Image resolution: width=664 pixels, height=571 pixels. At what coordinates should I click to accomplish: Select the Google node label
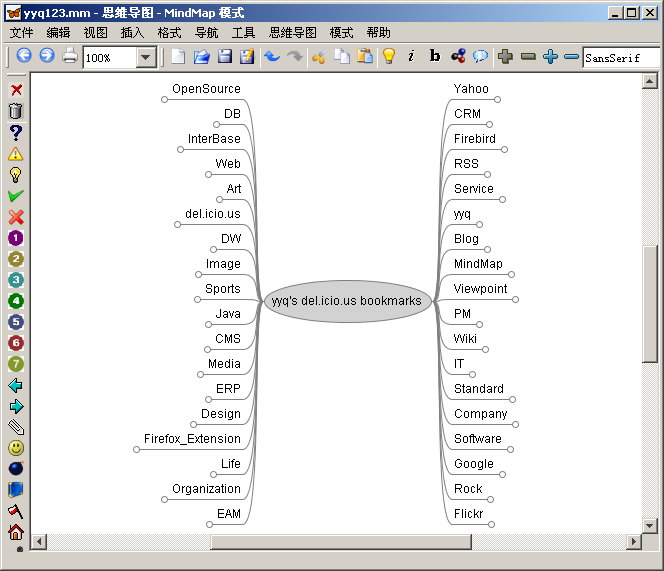click(x=474, y=464)
